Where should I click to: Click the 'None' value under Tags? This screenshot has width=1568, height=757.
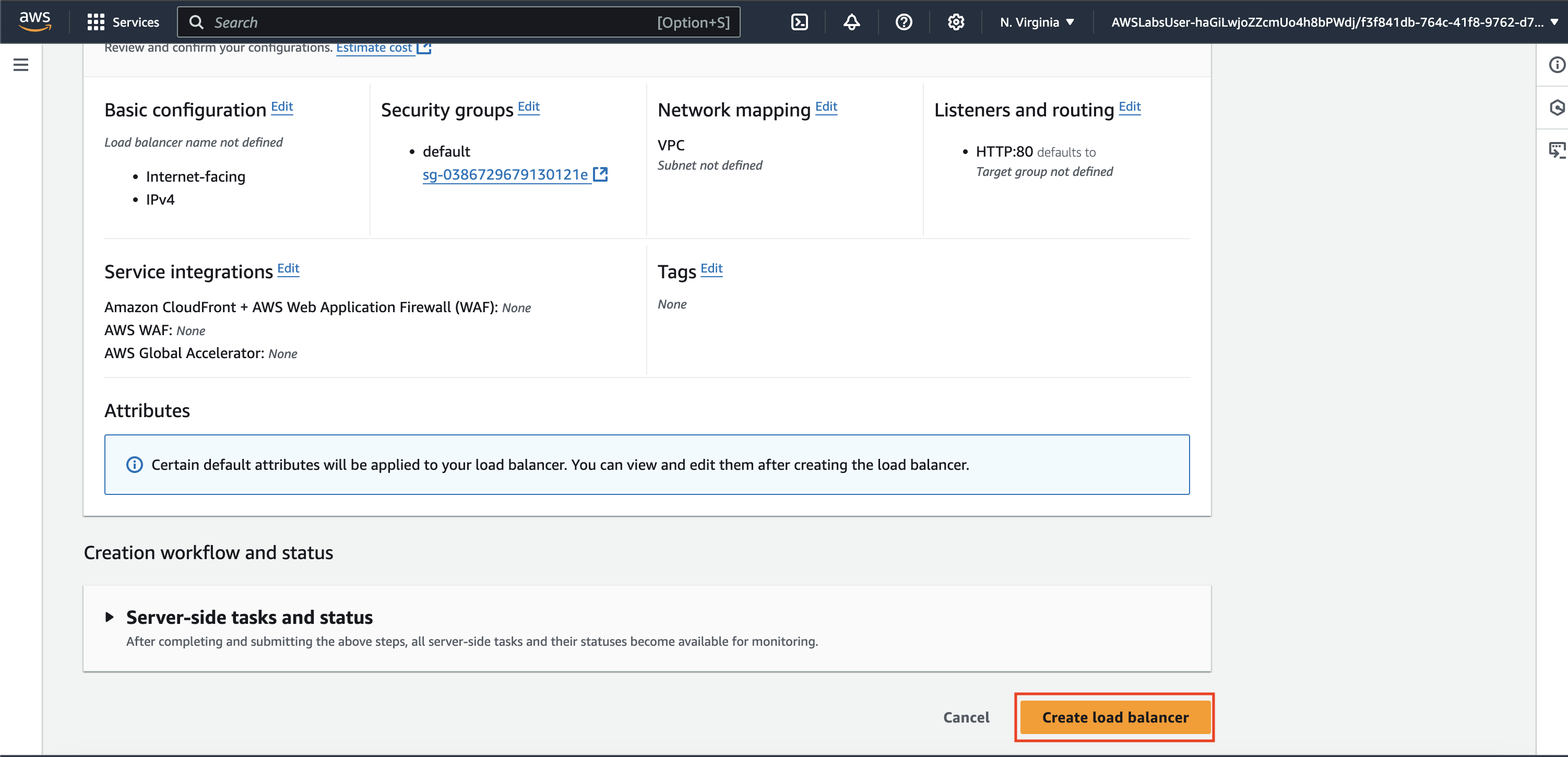click(672, 304)
